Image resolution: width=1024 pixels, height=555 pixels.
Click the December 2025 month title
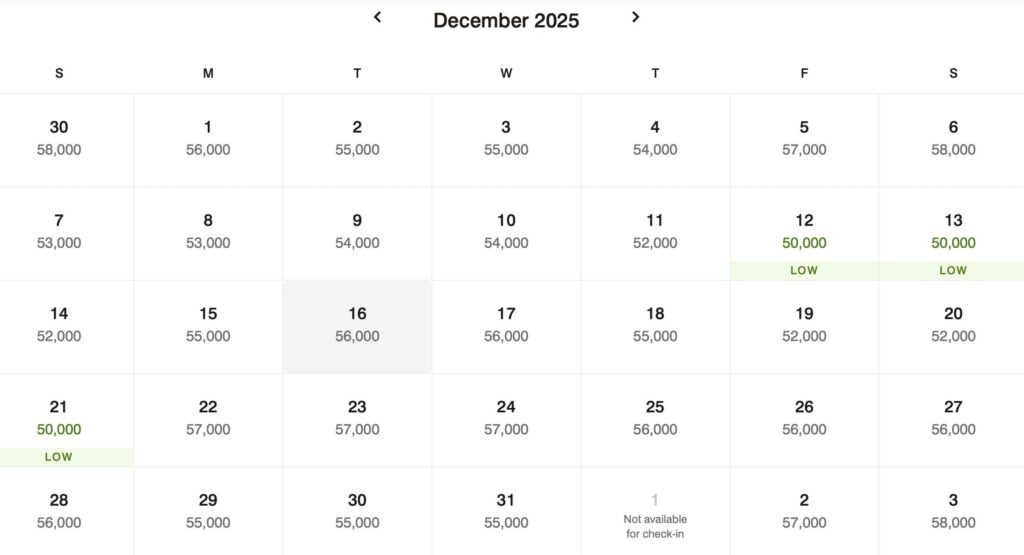pos(506,20)
